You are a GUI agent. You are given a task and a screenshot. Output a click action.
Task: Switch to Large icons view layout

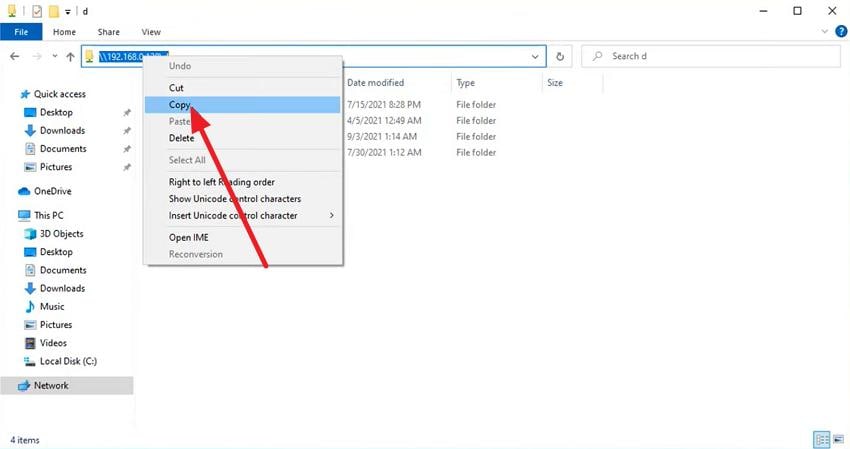839,439
